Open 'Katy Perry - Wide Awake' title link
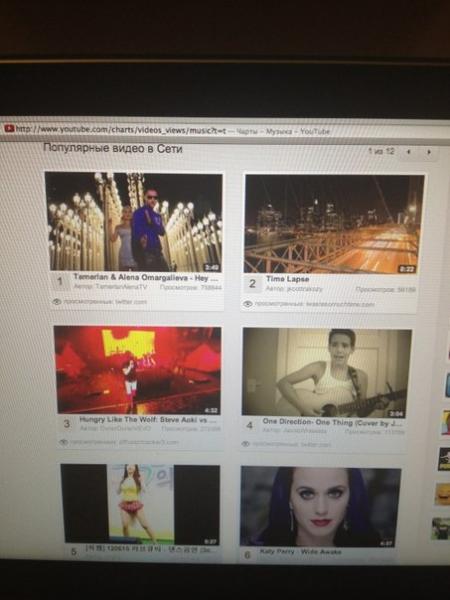The height and width of the screenshot is (600, 450). pyautogui.click(x=300, y=551)
